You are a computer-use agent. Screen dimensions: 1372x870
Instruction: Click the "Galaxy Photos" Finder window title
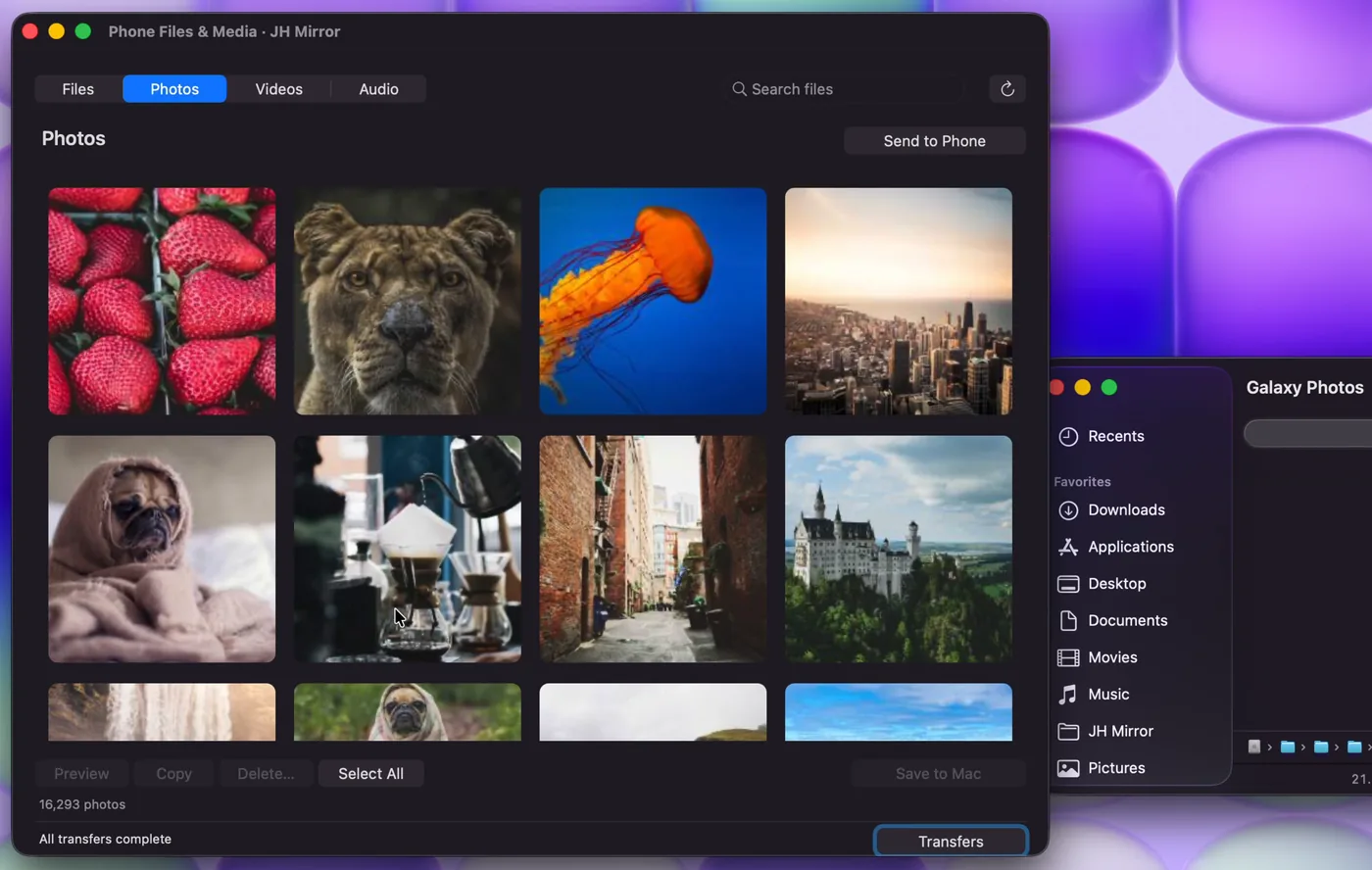click(x=1304, y=388)
